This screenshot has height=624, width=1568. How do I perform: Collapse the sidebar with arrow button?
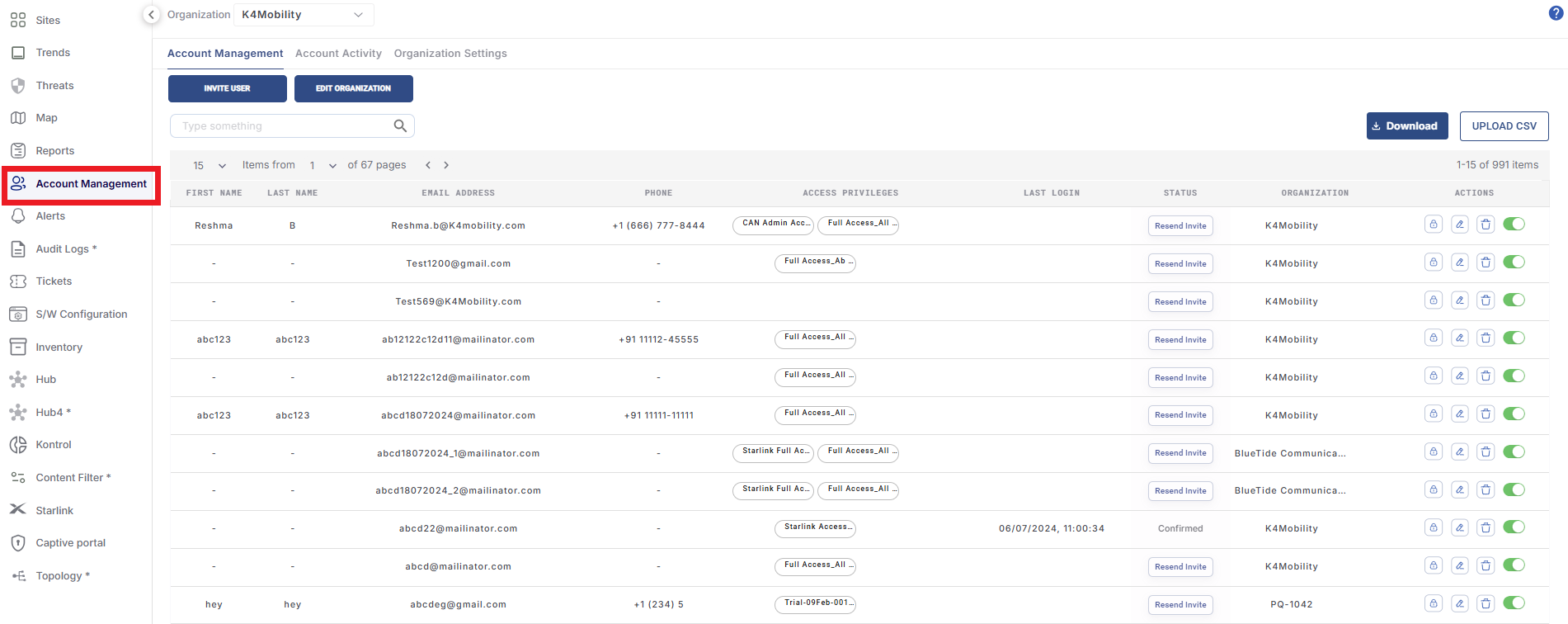[151, 15]
